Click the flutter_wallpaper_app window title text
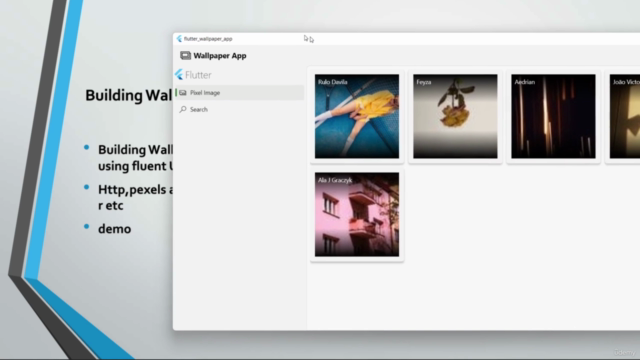 click(x=208, y=39)
